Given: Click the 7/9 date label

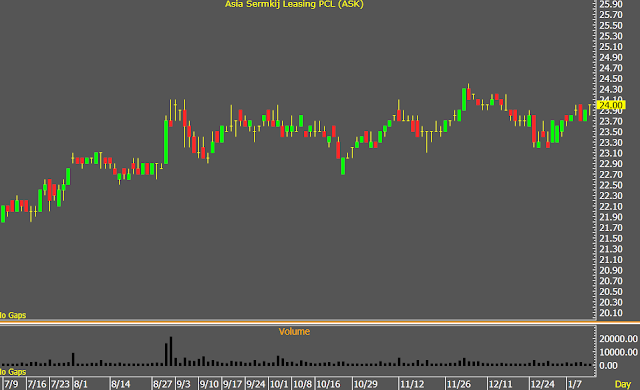Looking at the screenshot, I should pyautogui.click(x=11, y=384).
